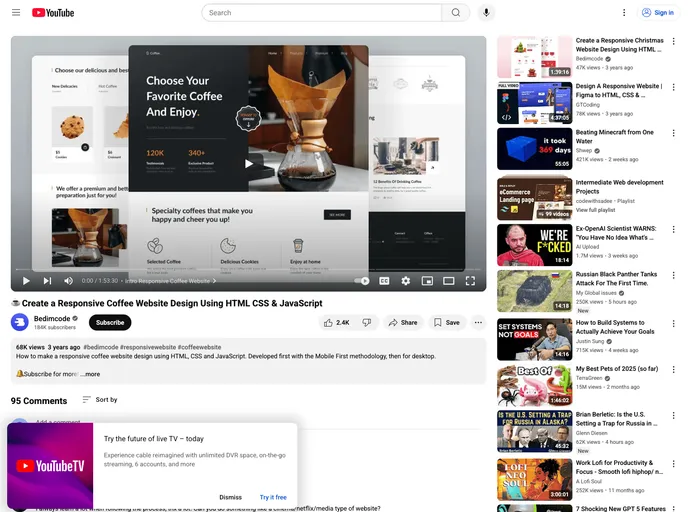Dismiss the YouTube TV promo
This screenshot has width=688, height=512.
[x=230, y=497]
